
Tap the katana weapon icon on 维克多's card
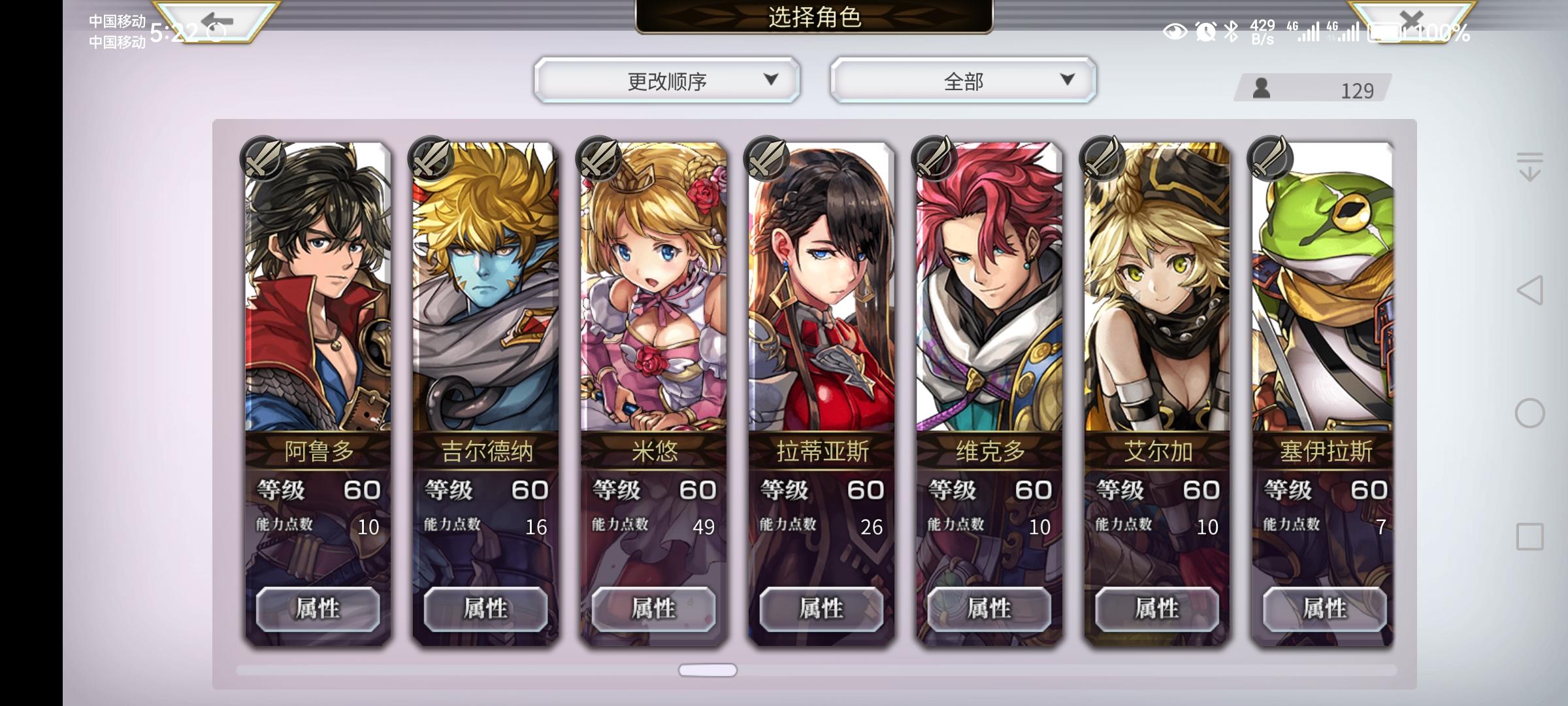934,158
